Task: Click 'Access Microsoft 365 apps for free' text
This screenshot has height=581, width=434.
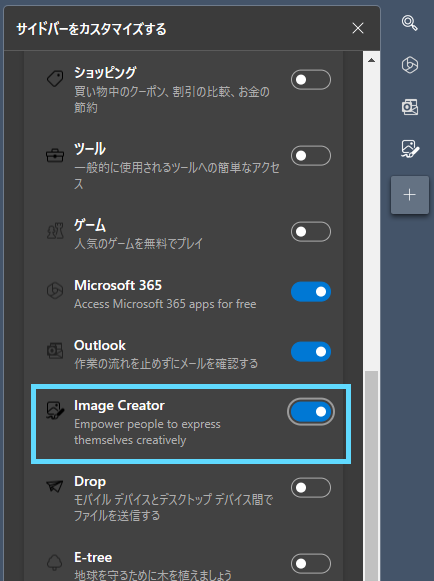Action: click(x=165, y=304)
